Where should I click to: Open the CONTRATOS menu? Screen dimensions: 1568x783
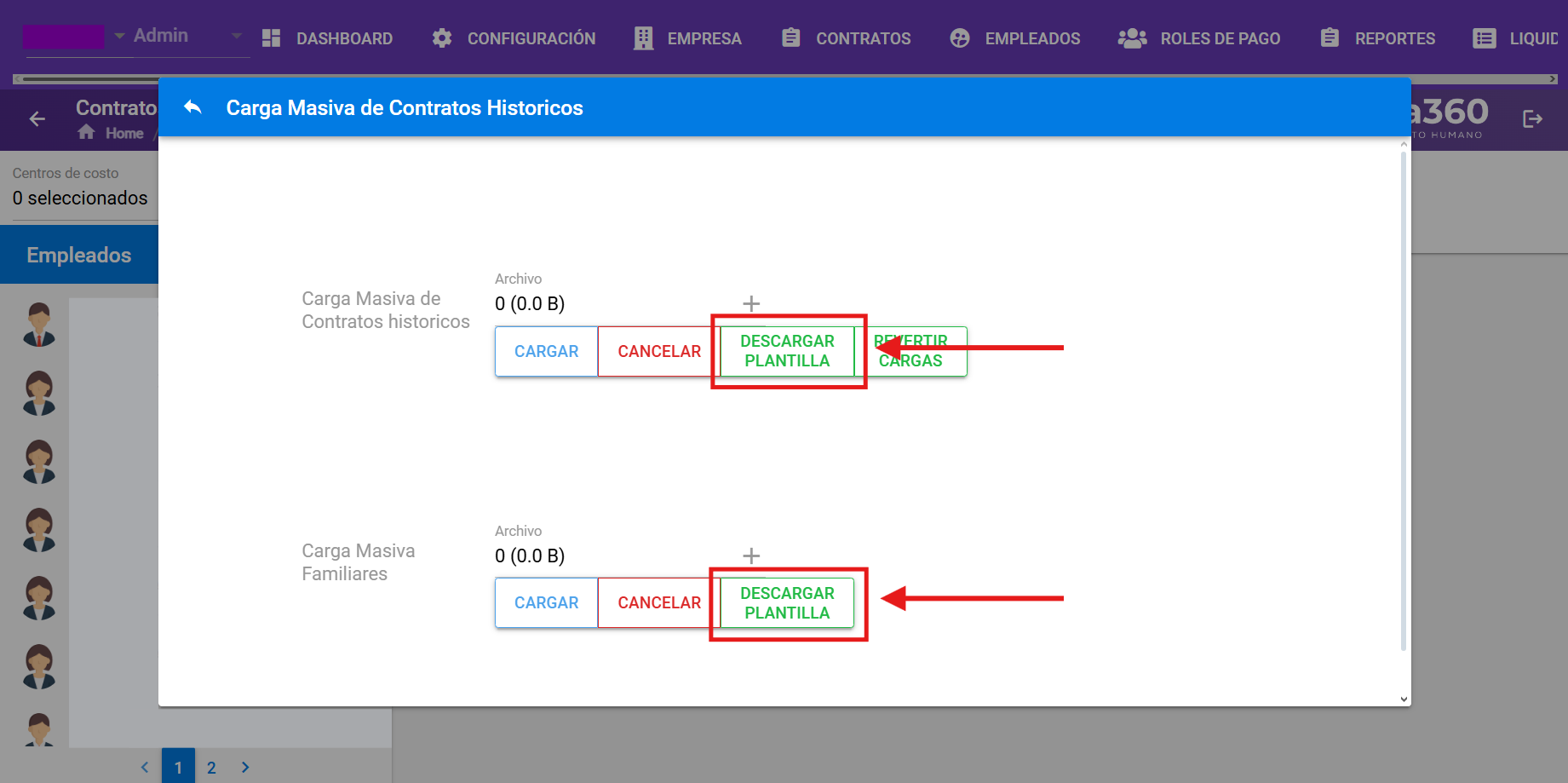pos(864,38)
